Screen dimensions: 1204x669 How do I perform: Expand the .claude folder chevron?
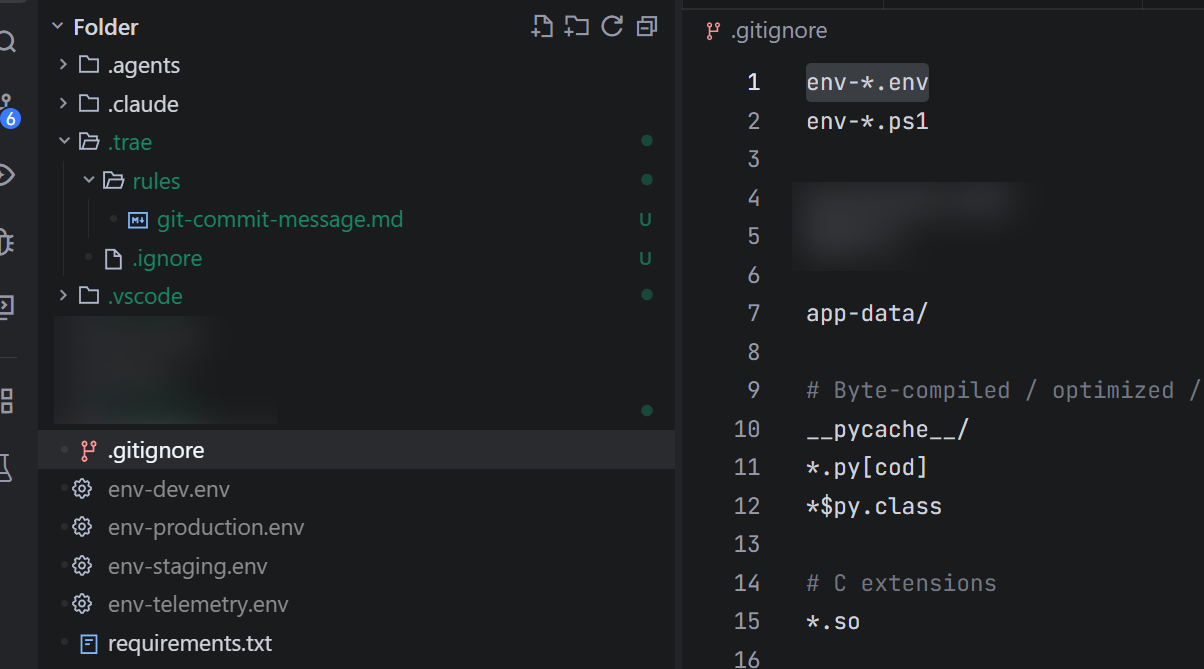[63, 104]
